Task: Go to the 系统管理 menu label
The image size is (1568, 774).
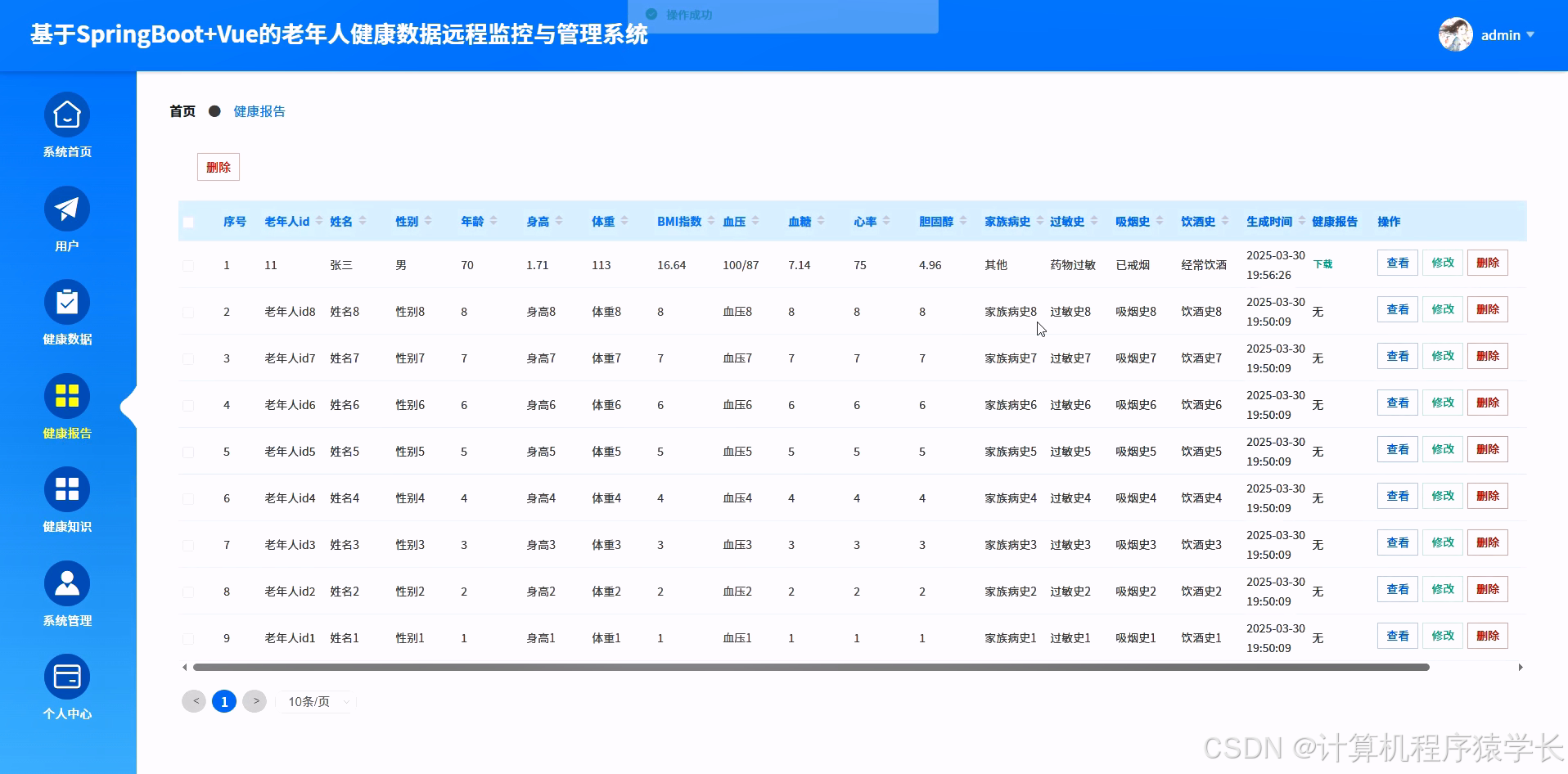Action: (67, 621)
